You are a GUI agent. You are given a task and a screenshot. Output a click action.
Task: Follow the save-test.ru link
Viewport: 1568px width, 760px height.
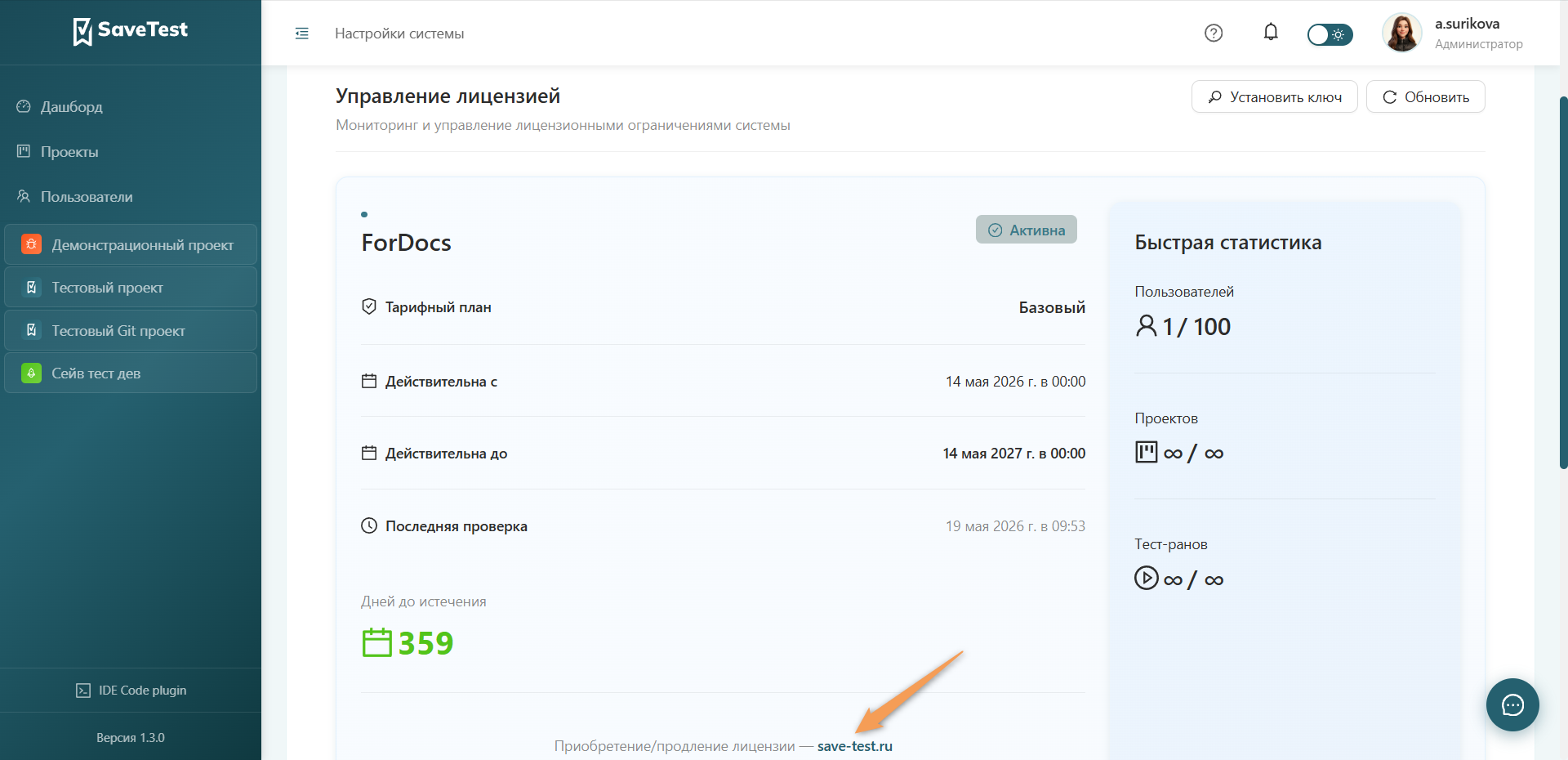854,746
